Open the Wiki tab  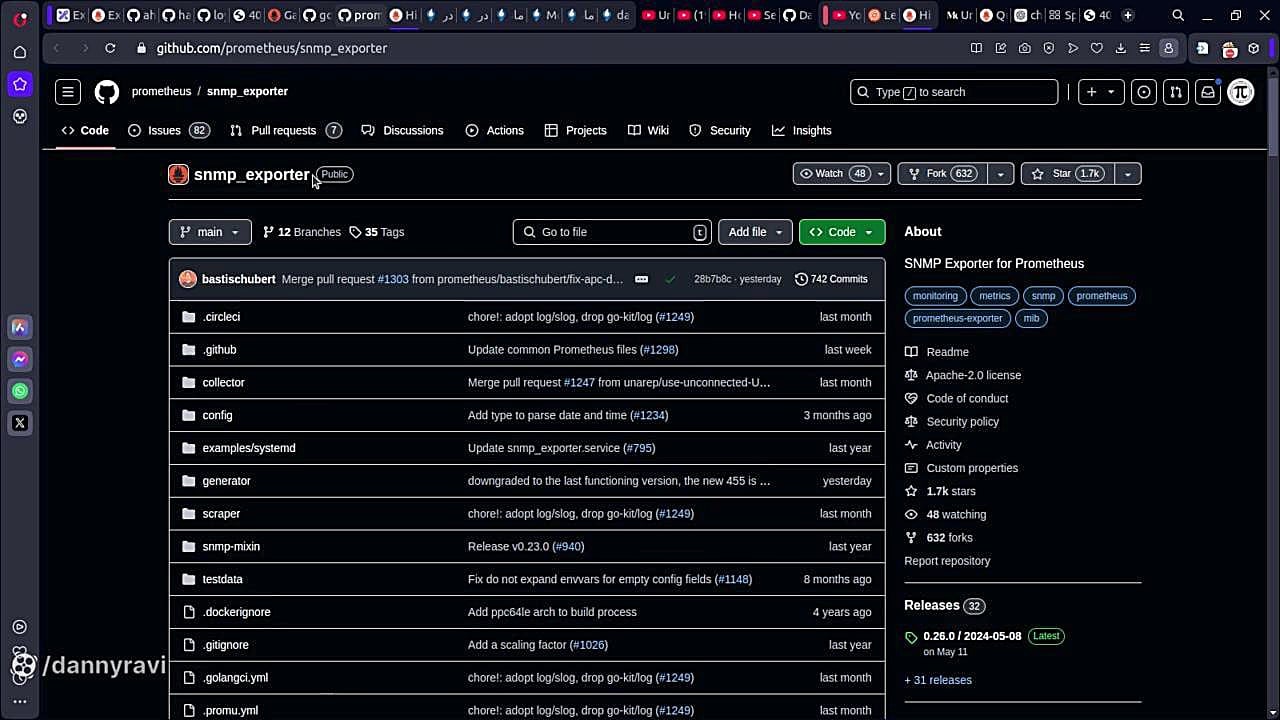pyautogui.click(x=648, y=131)
